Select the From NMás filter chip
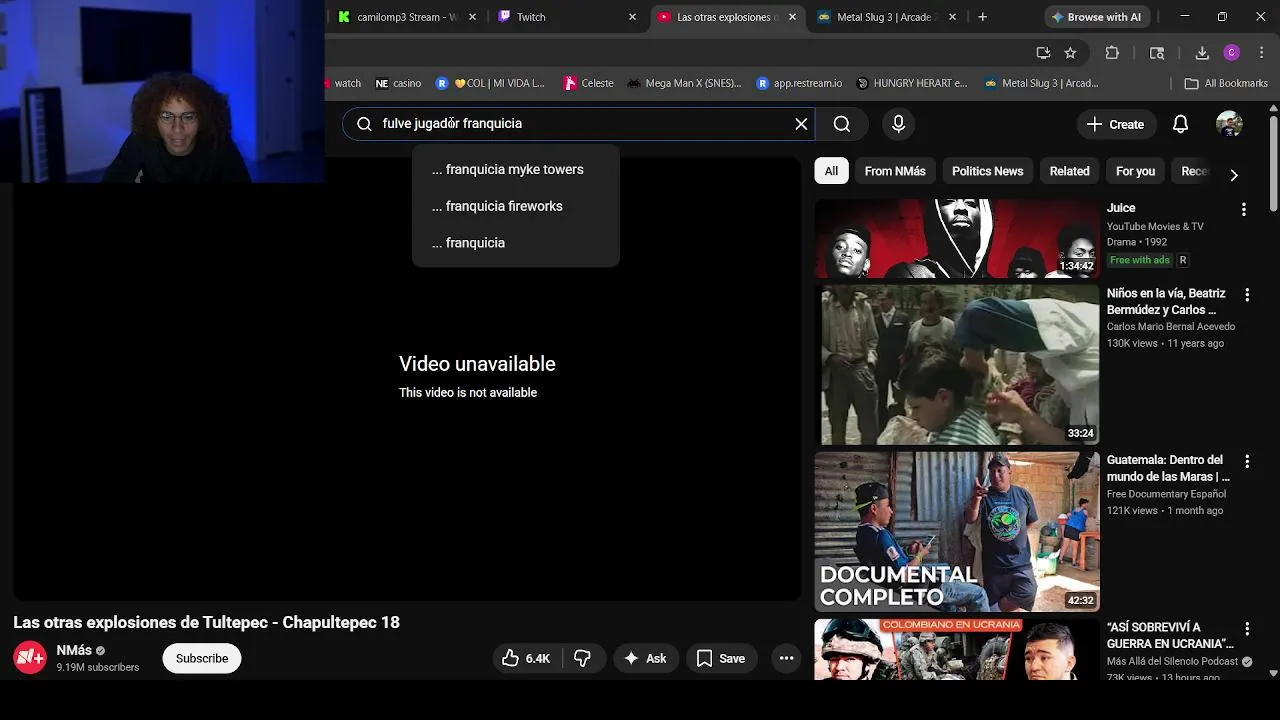 (895, 171)
